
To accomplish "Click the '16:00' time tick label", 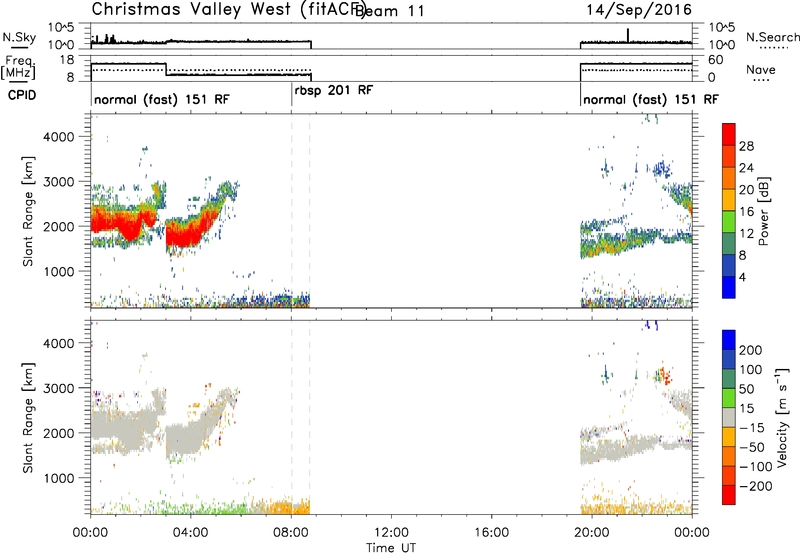I will pyautogui.click(x=491, y=533).
